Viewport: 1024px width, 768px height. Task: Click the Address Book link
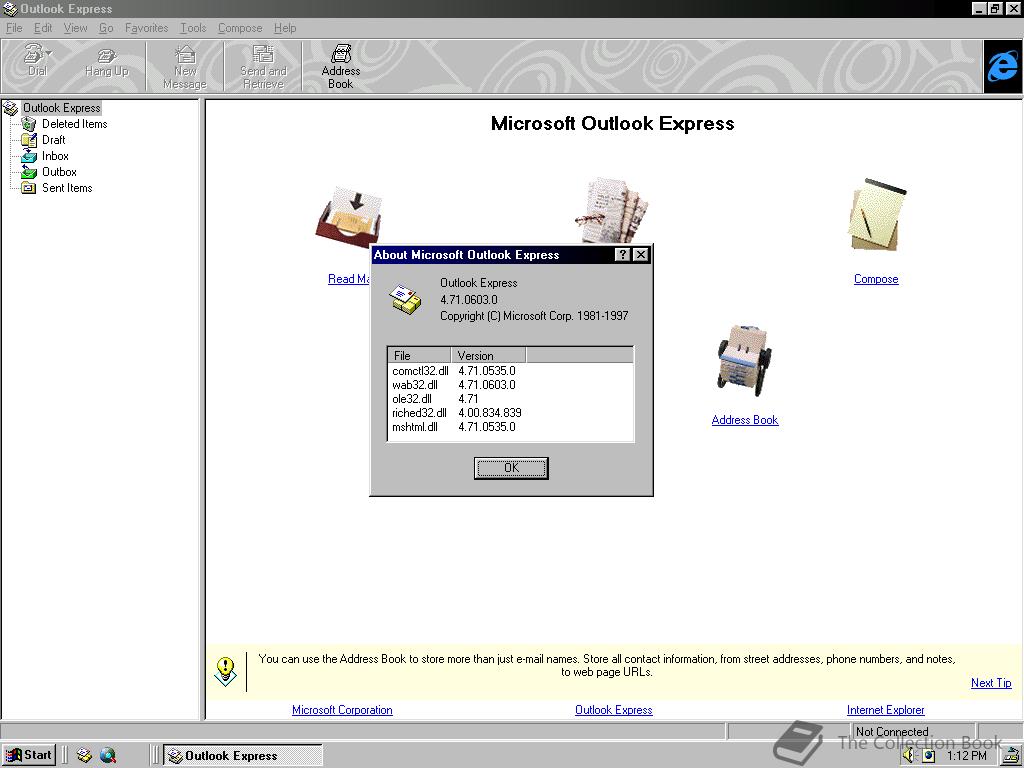744,420
